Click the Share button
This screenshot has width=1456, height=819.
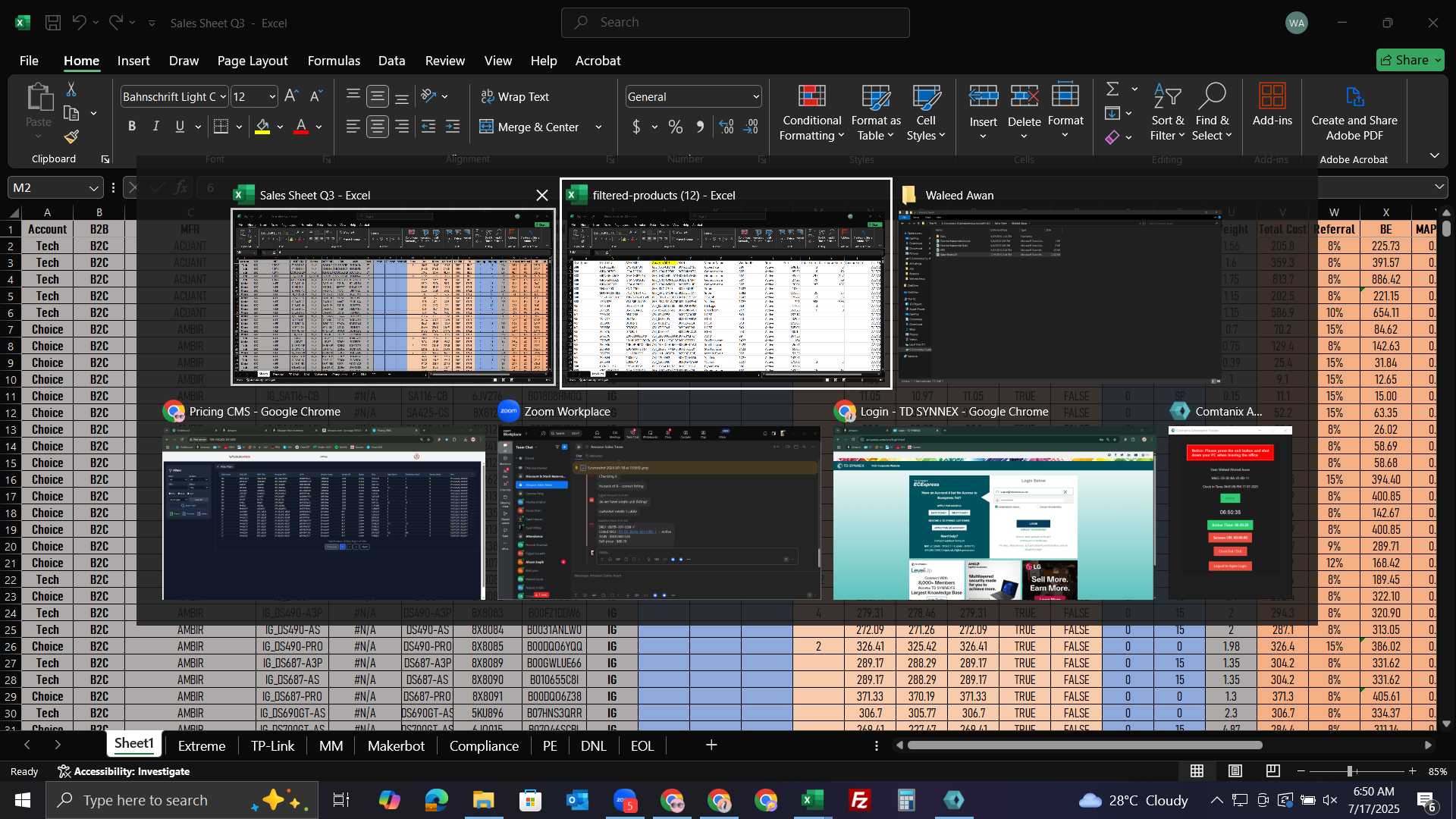coord(1410,60)
